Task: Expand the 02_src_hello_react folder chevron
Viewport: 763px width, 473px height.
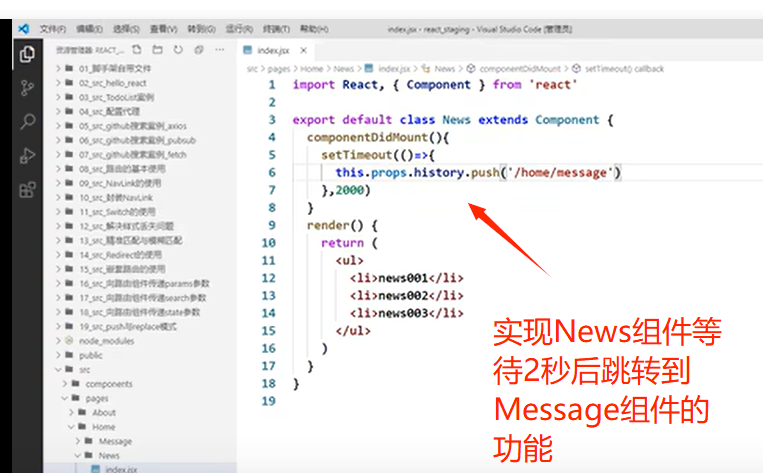Action: click(x=58, y=83)
